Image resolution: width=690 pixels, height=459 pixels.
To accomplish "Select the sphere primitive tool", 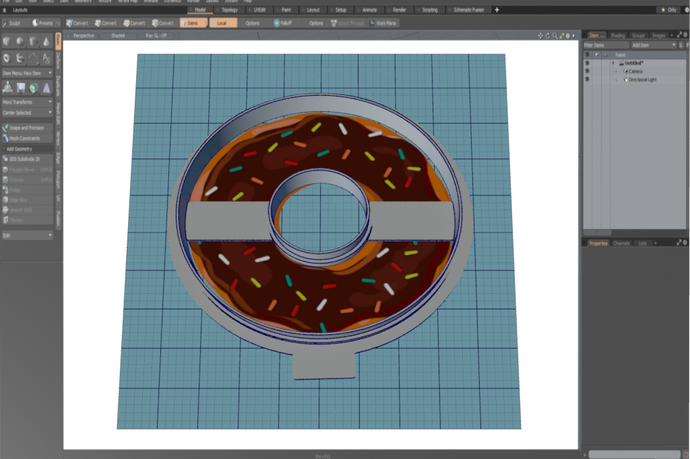I will click(x=22, y=41).
